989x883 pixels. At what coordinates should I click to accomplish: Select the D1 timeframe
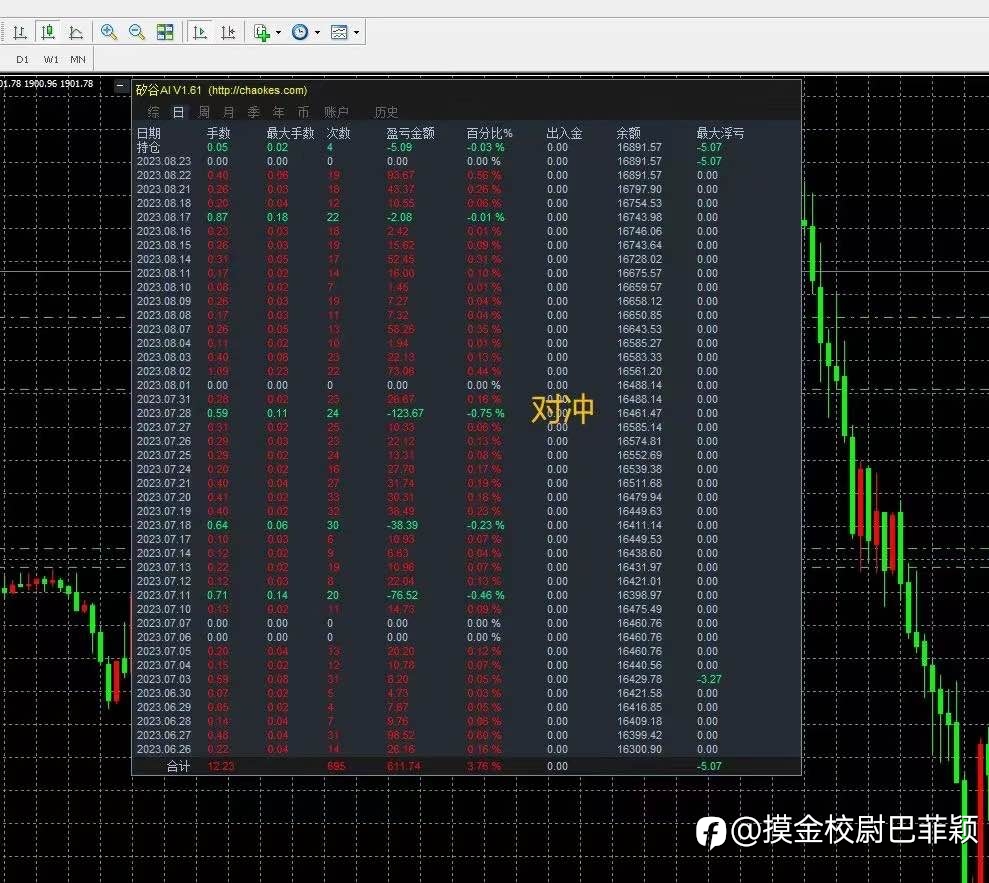click(x=23, y=59)
